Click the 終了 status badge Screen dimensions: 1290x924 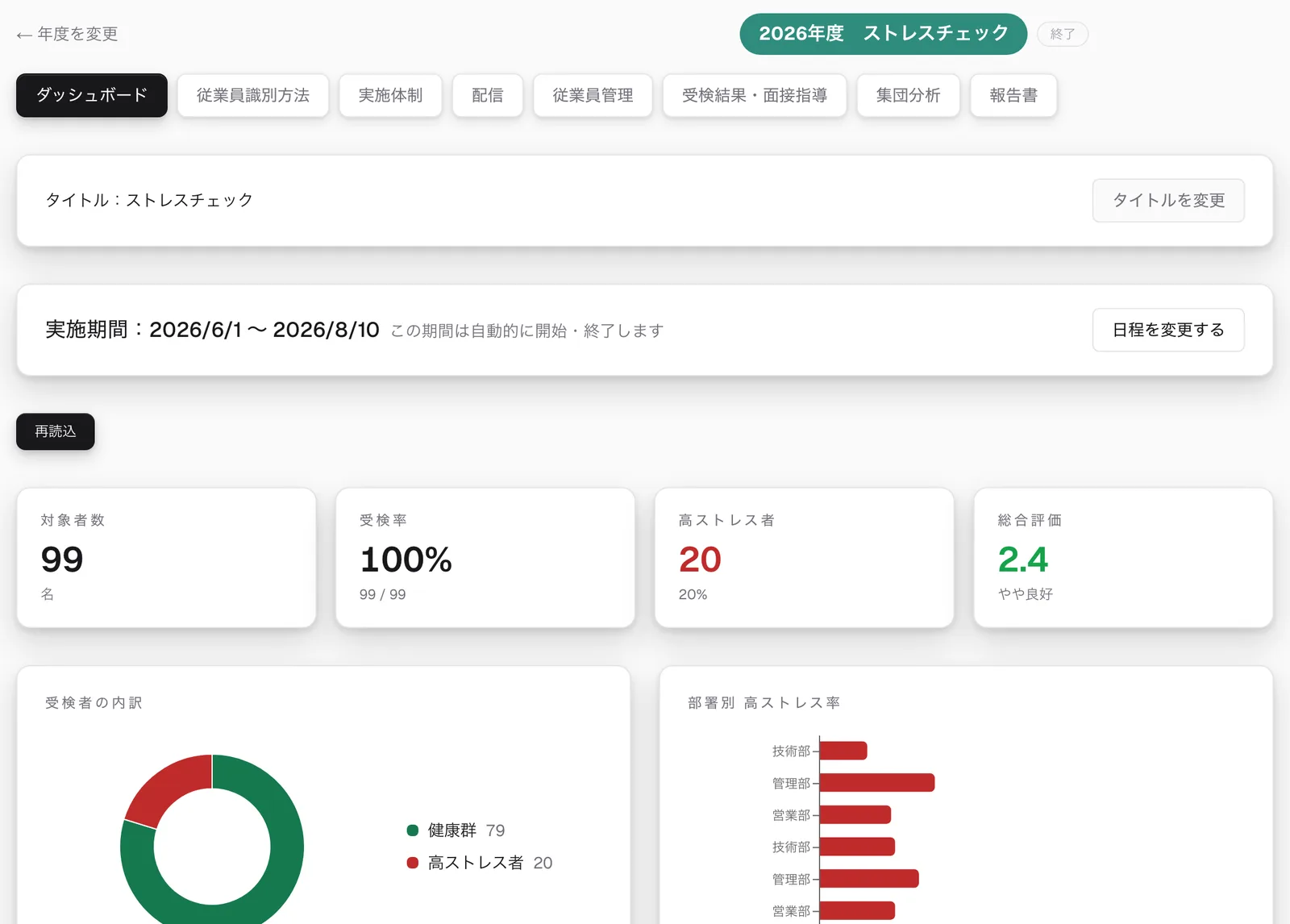pos(1062,34)
